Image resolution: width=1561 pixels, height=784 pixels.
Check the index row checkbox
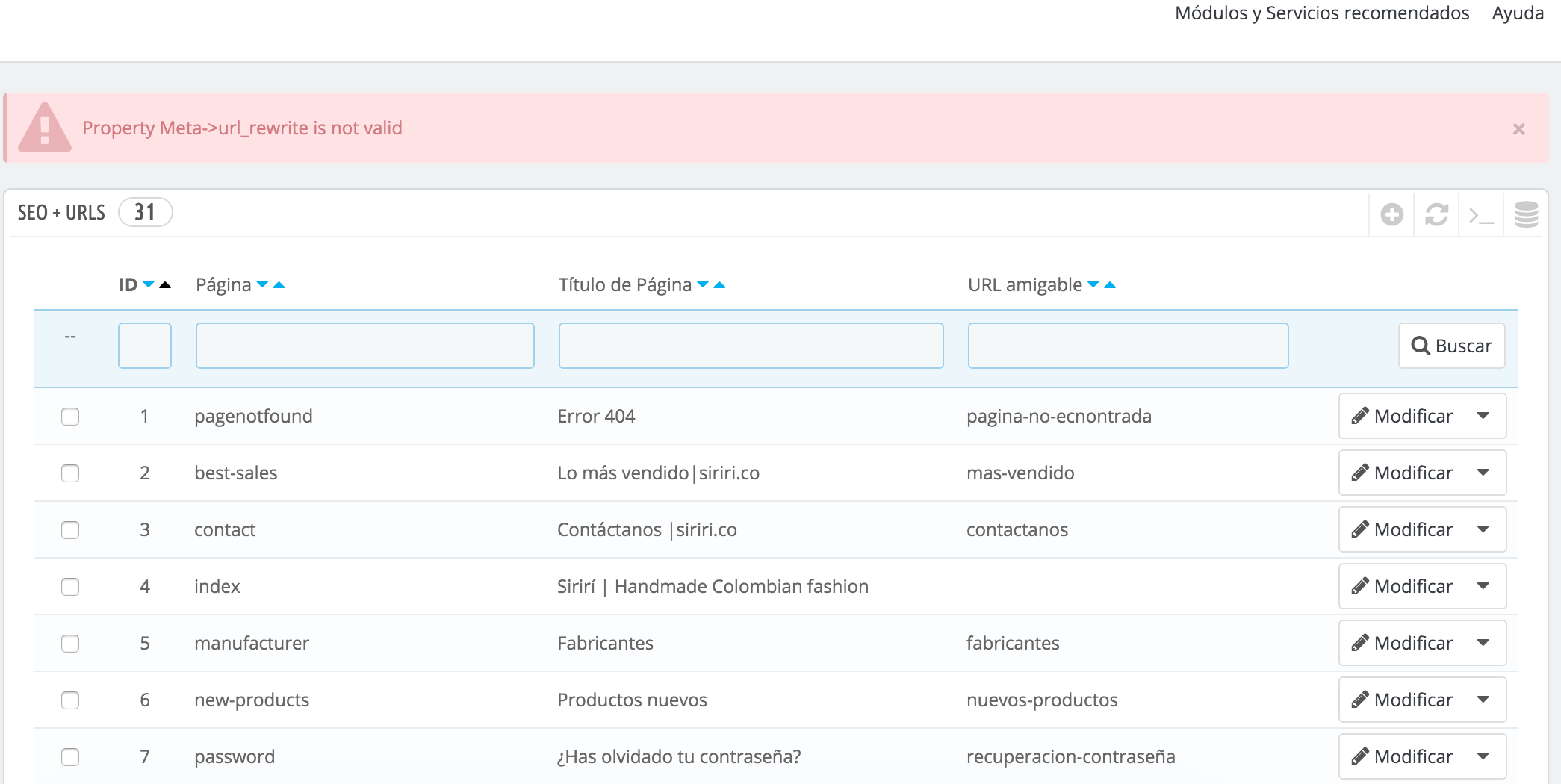(x=70, y=587)
